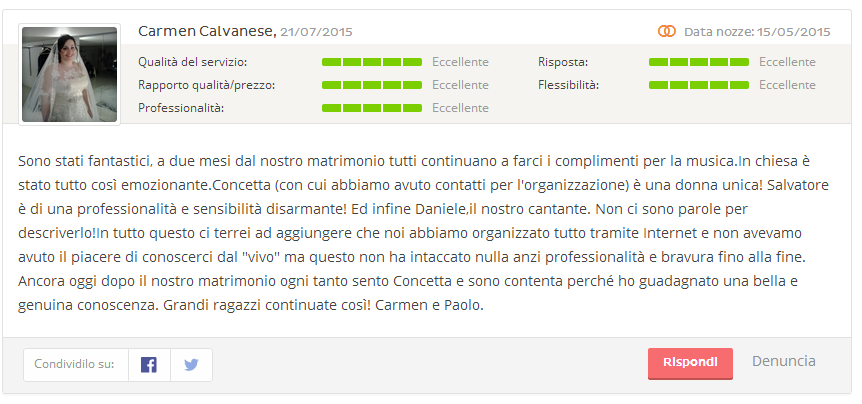The width and height of the screenshot is (862, 404).
Task: Click the Condividilo su label
Action: tap(74, 365)
